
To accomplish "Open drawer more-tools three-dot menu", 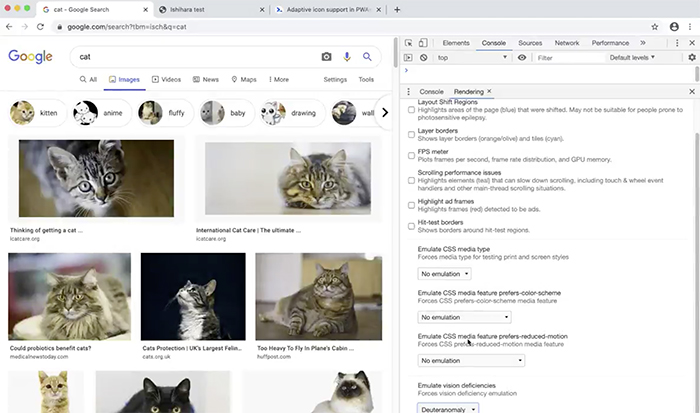I will pos(408,92).
